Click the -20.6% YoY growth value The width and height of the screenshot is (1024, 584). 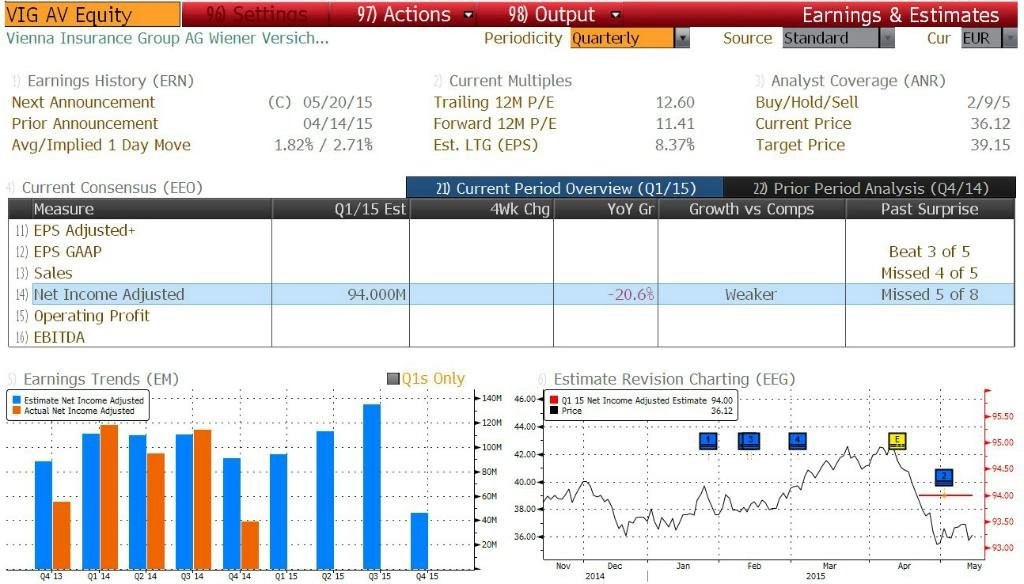[x=630, y=295]
